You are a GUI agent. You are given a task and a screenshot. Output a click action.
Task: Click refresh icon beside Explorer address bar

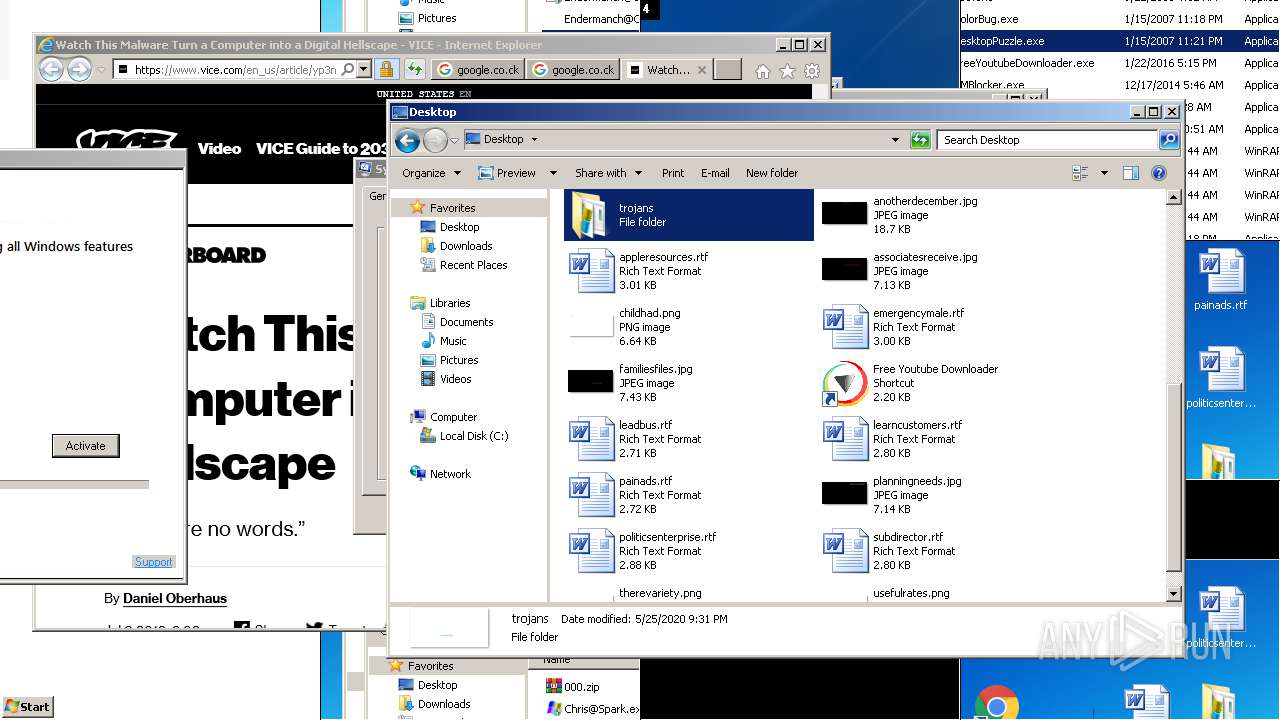tap(920, 140)
